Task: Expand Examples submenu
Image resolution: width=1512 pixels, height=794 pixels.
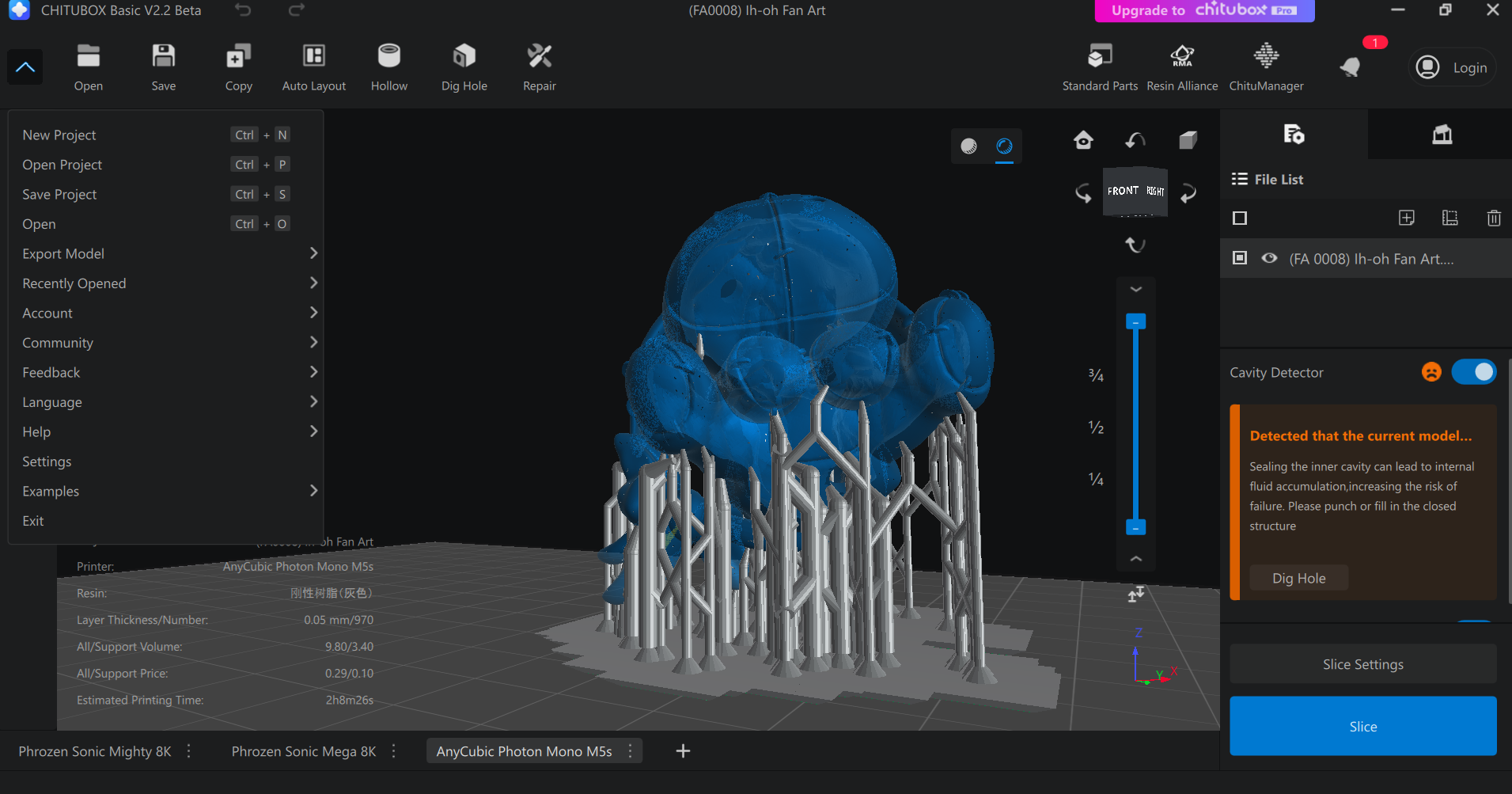Action: 165,491
